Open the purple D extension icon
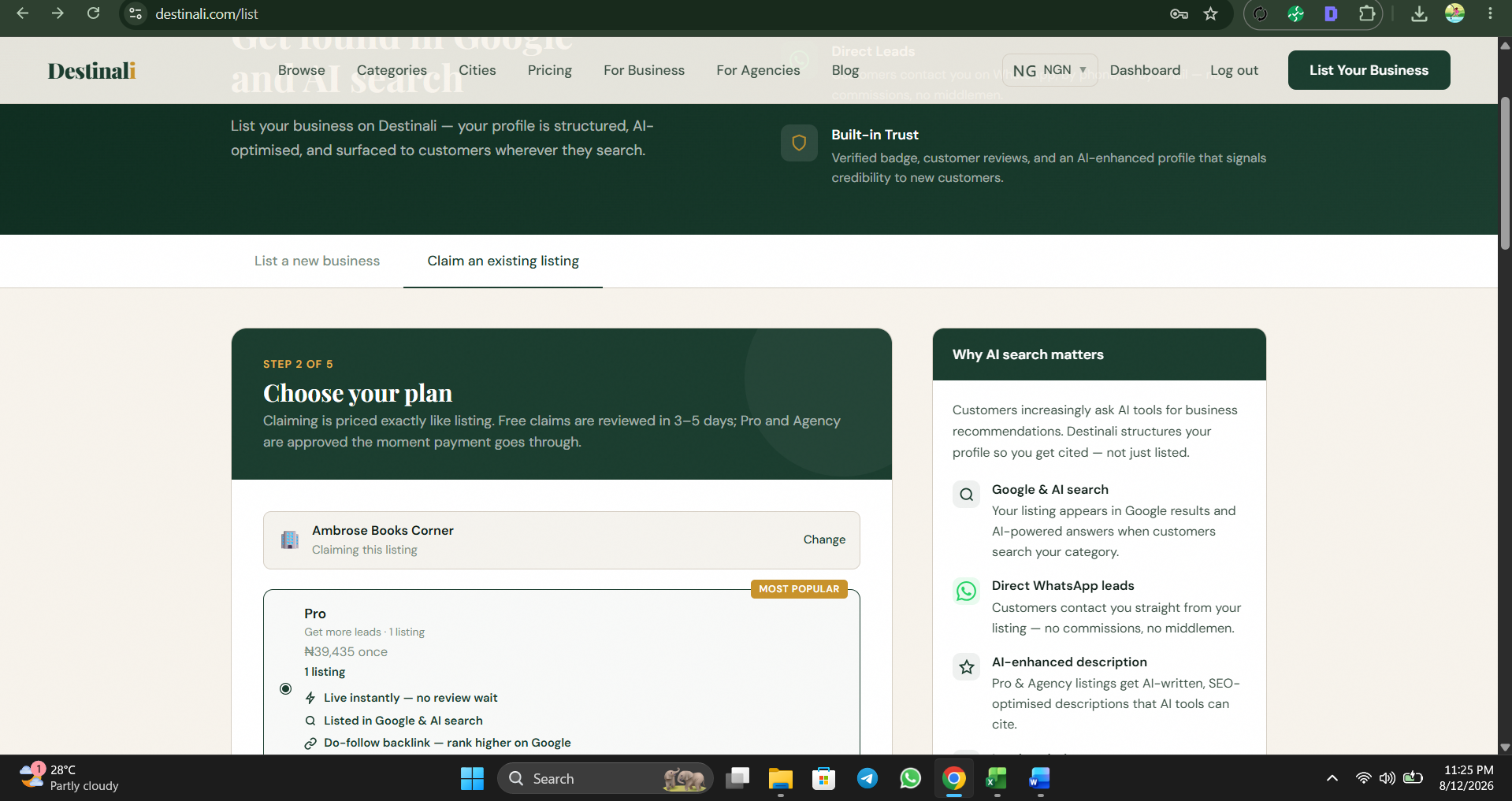 (1331, 13)
